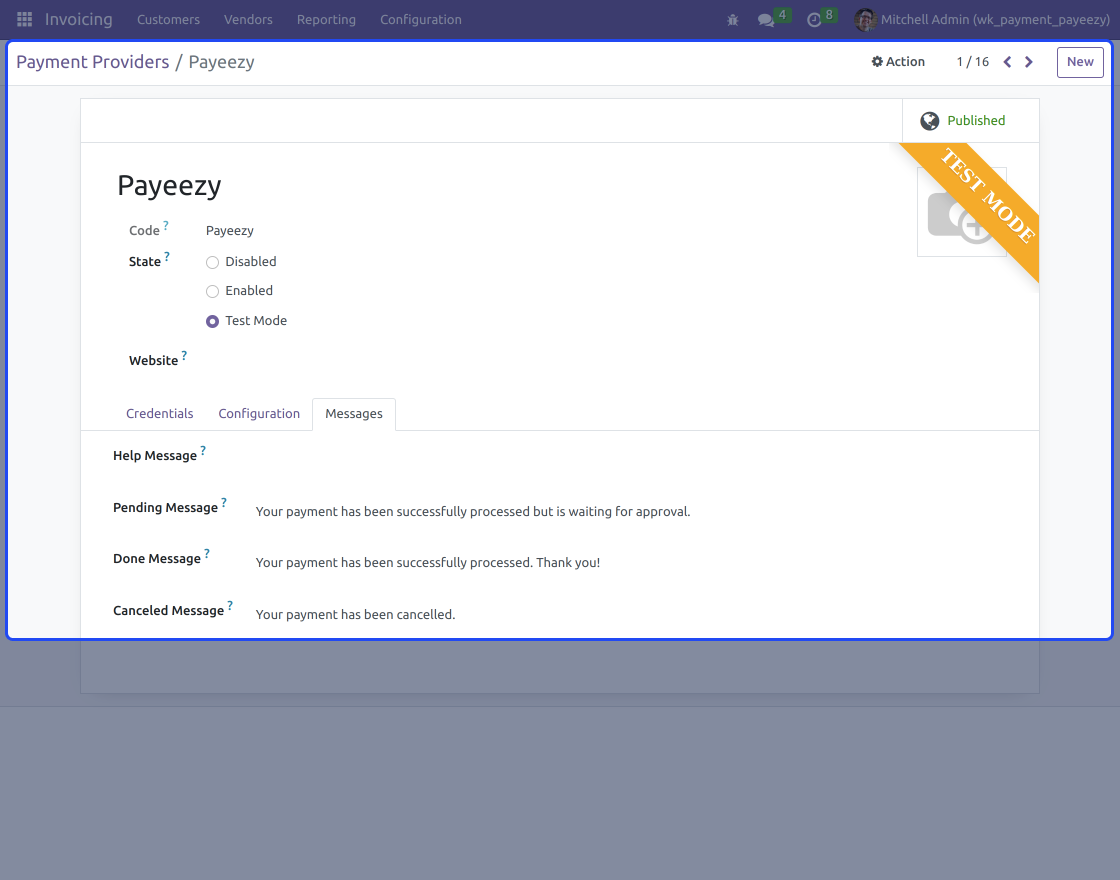
Task: Click the Payeezy code value
Action: (229, 231)
